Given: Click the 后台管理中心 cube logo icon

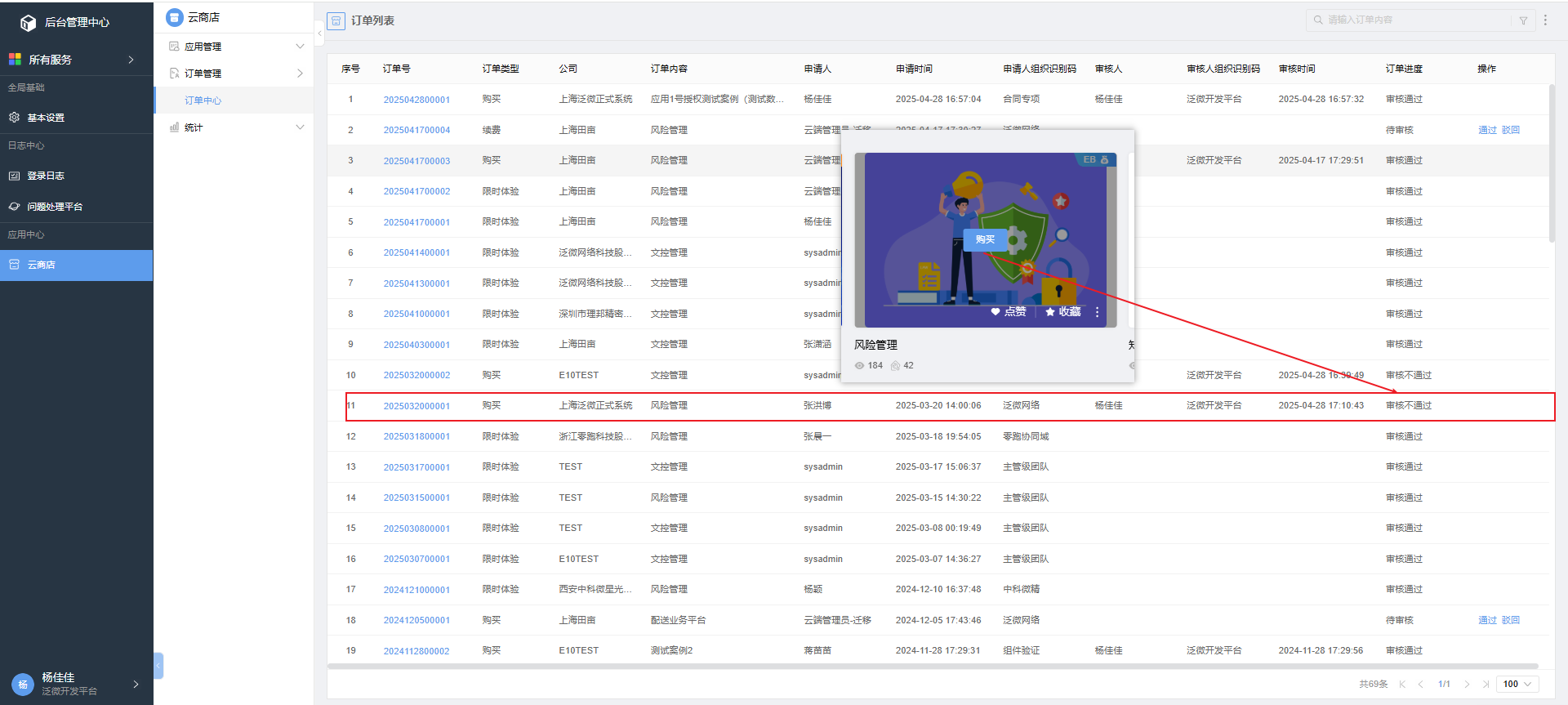Looking at the screenshot, I should point(28,23).
